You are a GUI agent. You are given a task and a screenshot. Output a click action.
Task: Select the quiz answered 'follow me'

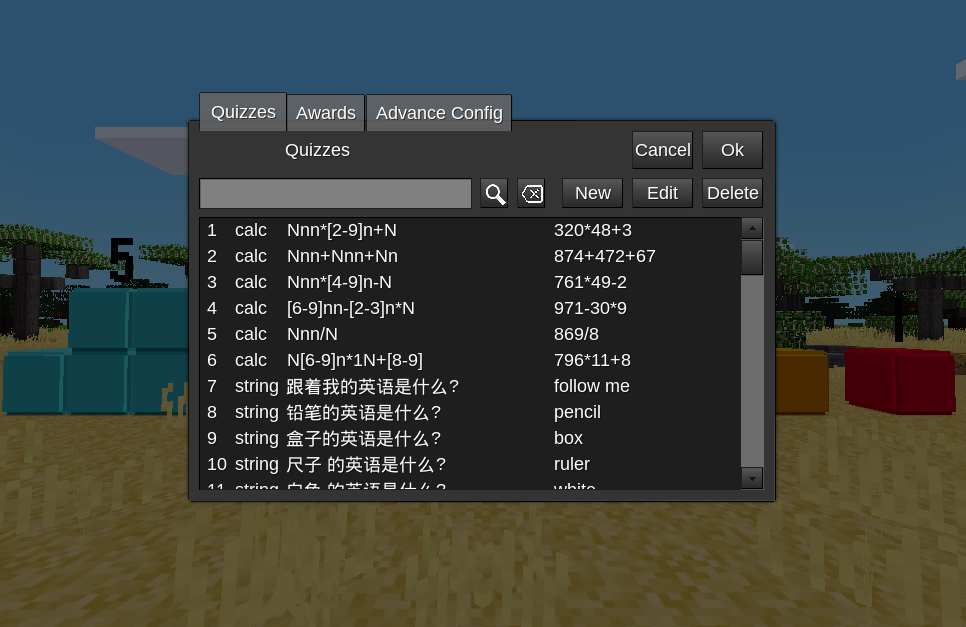click(470, 386)
